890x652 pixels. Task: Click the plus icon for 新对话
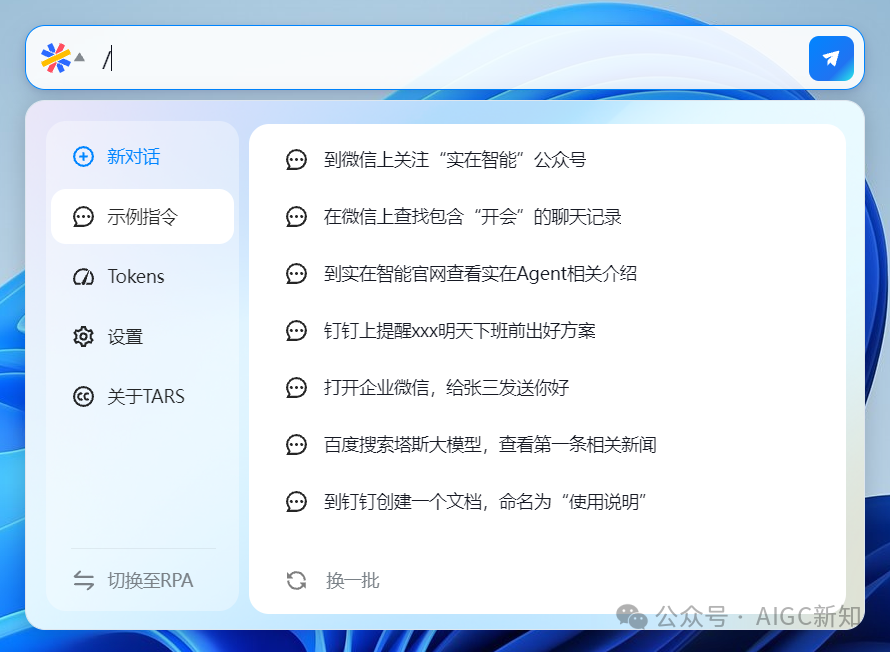click(x=83, y=157)
